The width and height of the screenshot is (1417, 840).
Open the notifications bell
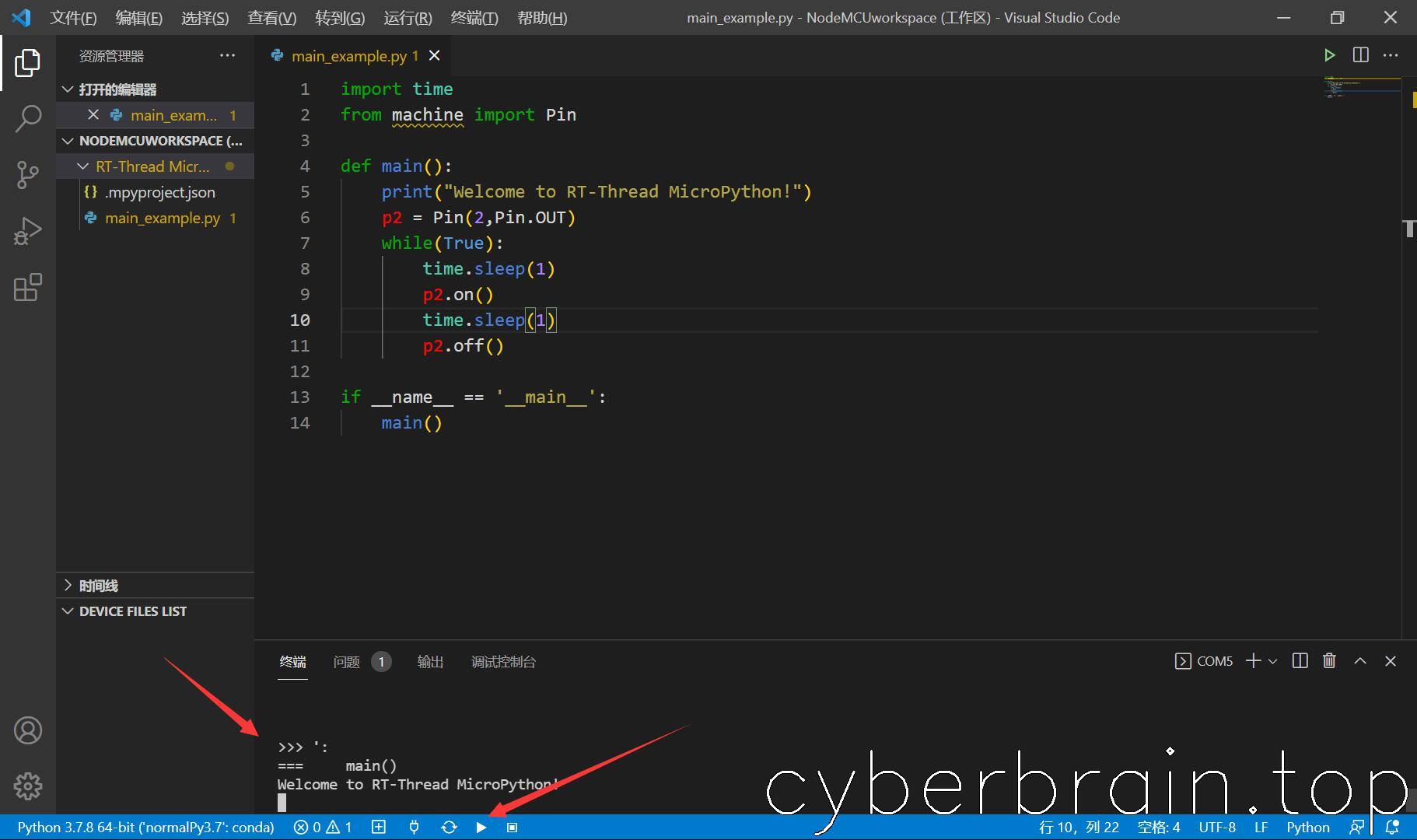tap(1392, 827)
